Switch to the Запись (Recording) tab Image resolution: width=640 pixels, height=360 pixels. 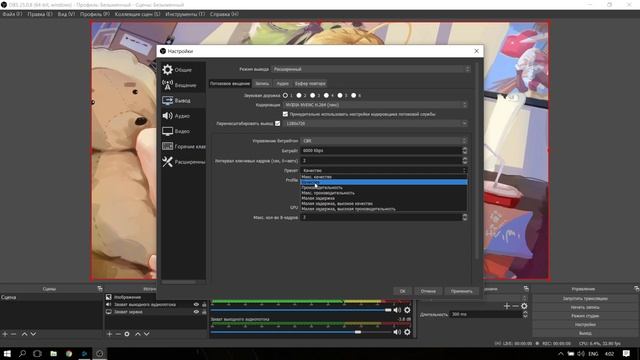click(x=262, y=83)
